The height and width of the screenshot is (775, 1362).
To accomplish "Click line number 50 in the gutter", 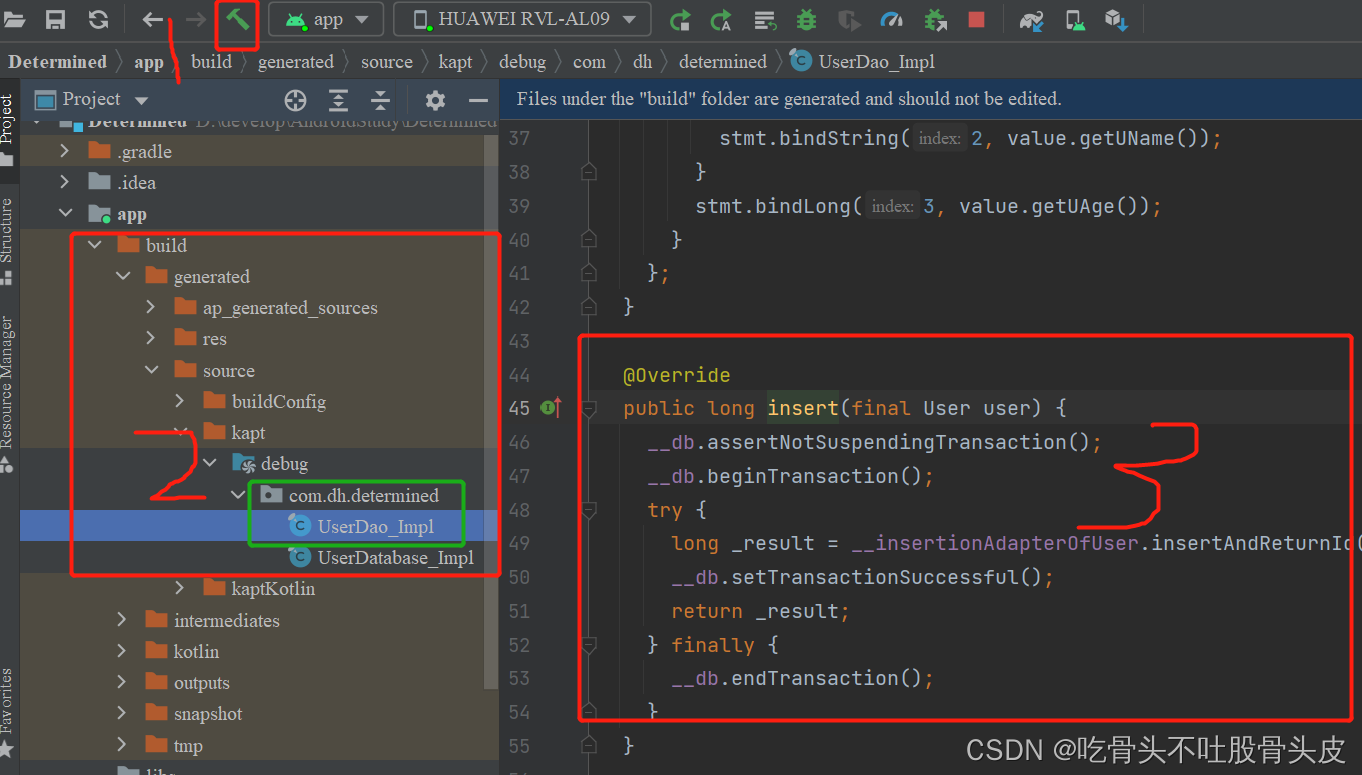I will coord(519,578).
